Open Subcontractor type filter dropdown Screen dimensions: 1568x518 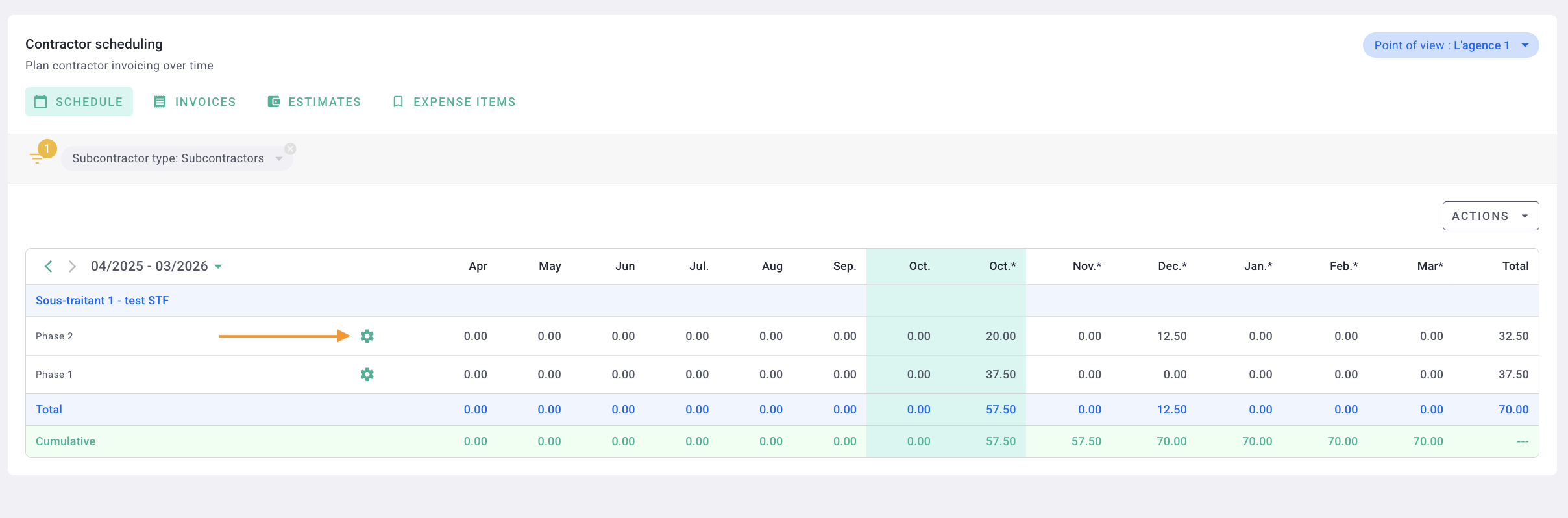[x=278, y=158]
